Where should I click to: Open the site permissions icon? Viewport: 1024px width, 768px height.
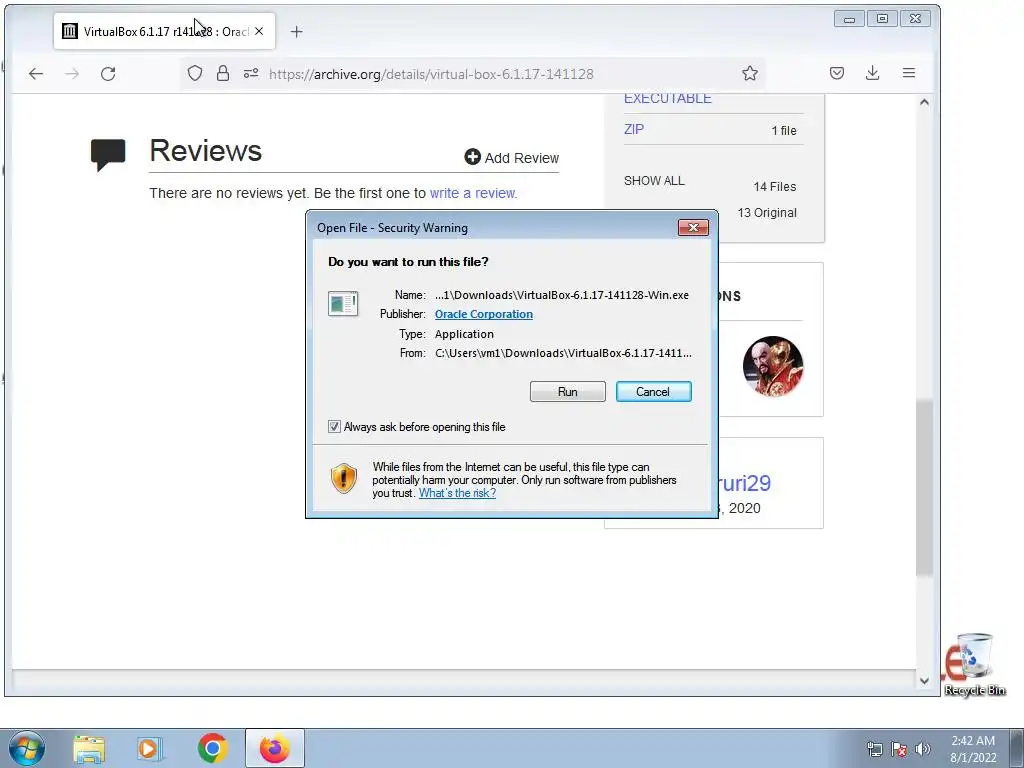coord(251,73)
